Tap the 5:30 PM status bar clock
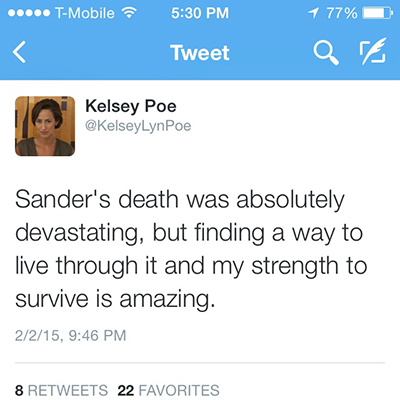400x400 pixels. click(x=200, y=13)
